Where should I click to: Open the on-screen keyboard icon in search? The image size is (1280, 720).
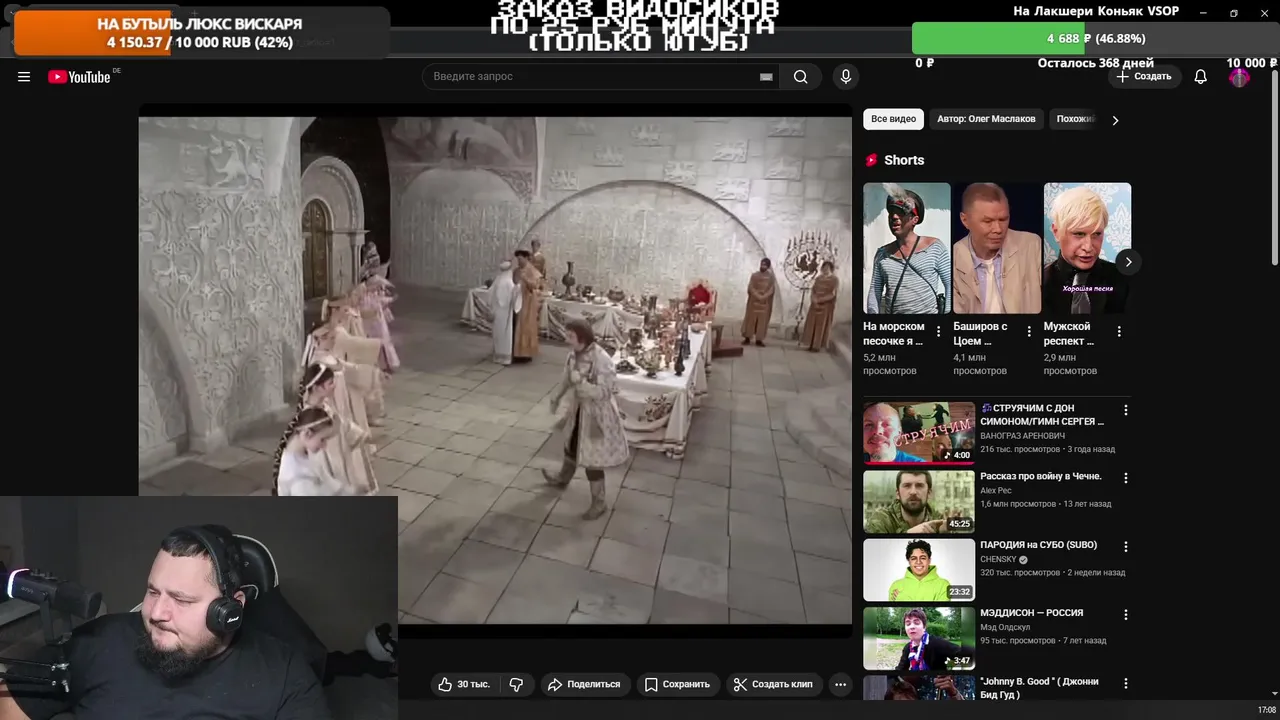tap(766, 77)
